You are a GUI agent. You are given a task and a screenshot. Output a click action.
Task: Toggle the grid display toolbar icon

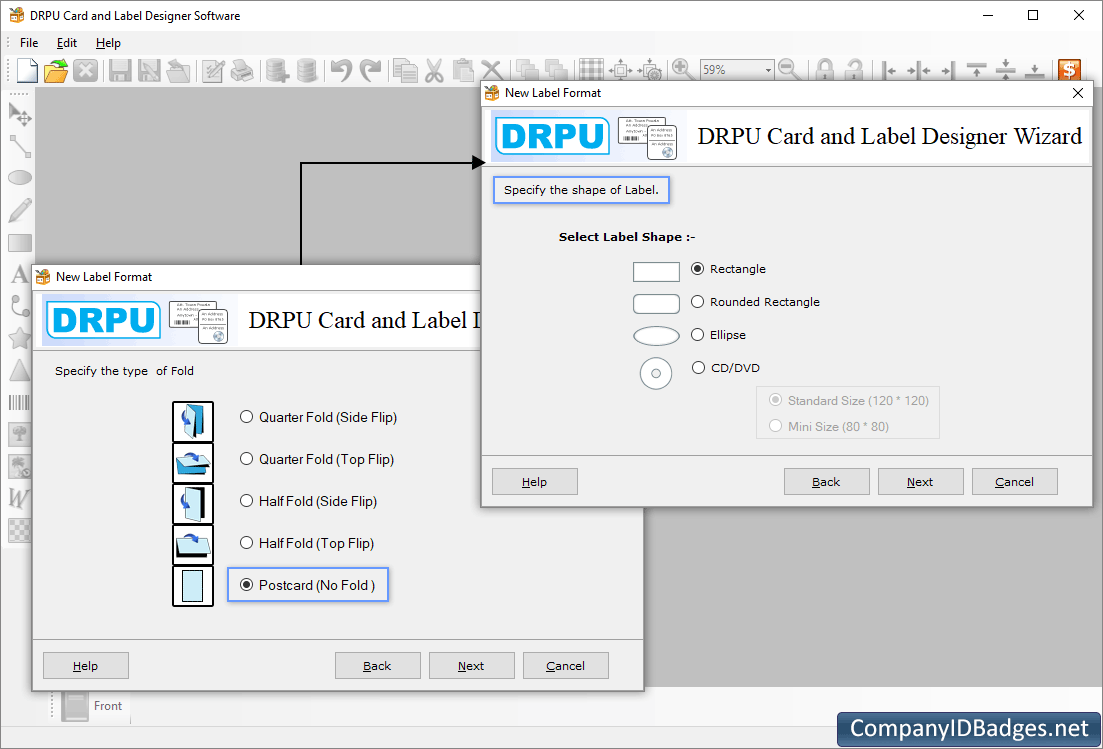pos(591,70)
